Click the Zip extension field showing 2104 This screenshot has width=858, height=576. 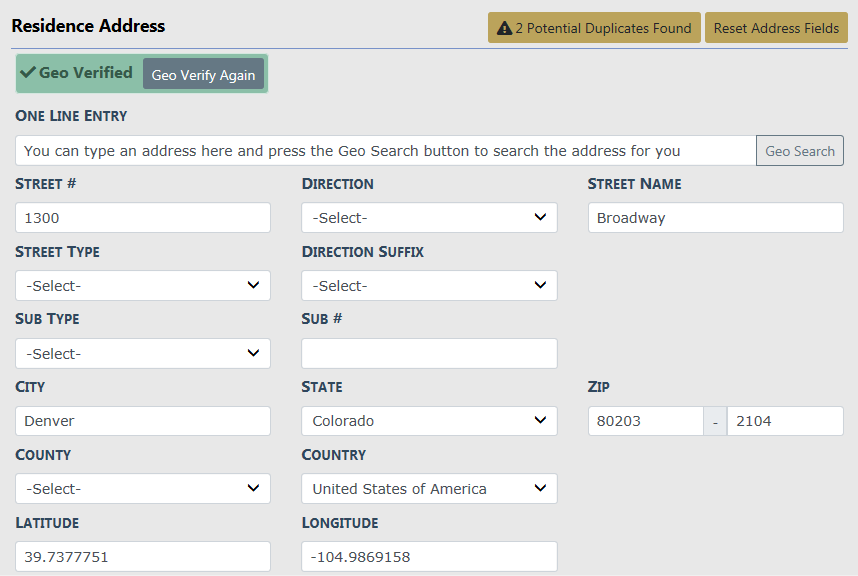click(784, 421)
